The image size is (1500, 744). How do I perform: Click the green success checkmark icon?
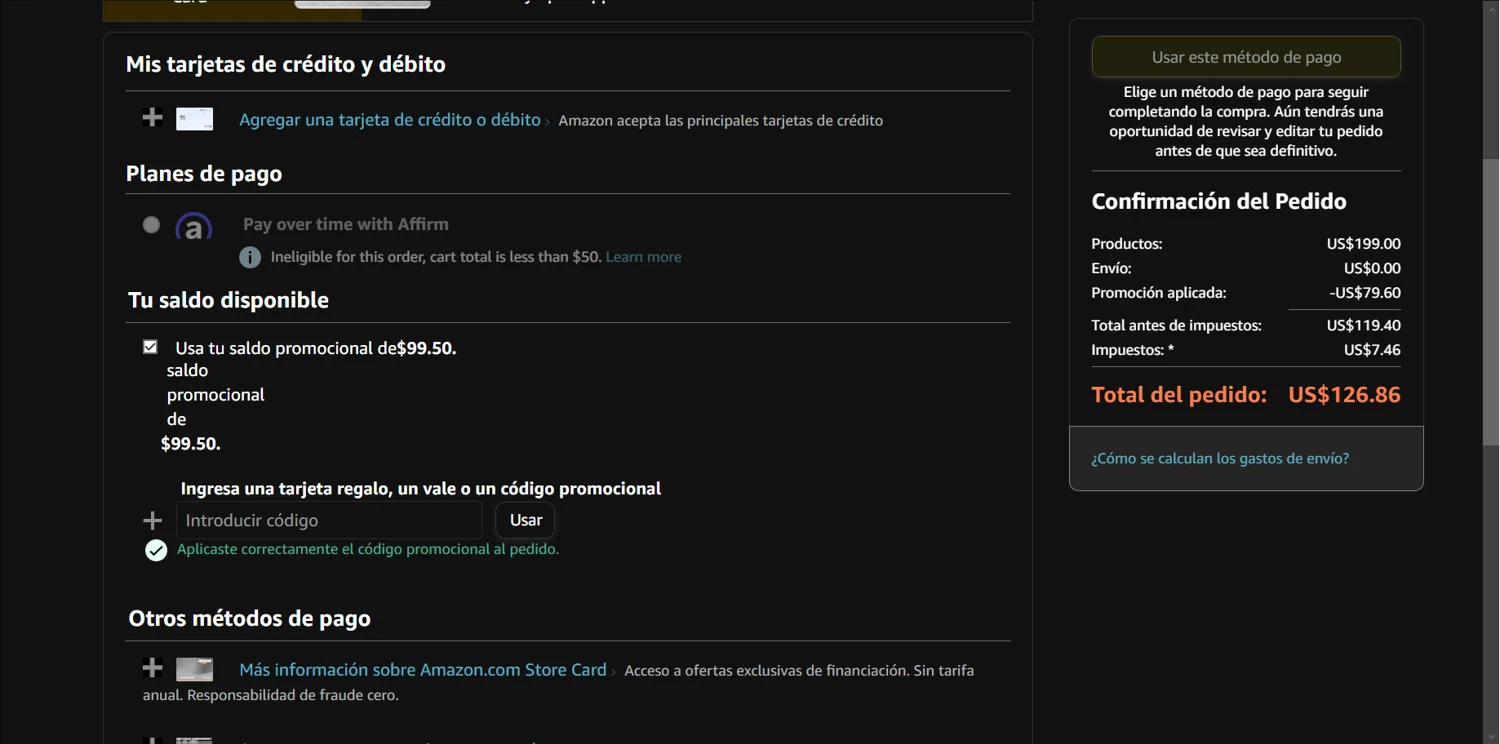click(x=156, y=550)
